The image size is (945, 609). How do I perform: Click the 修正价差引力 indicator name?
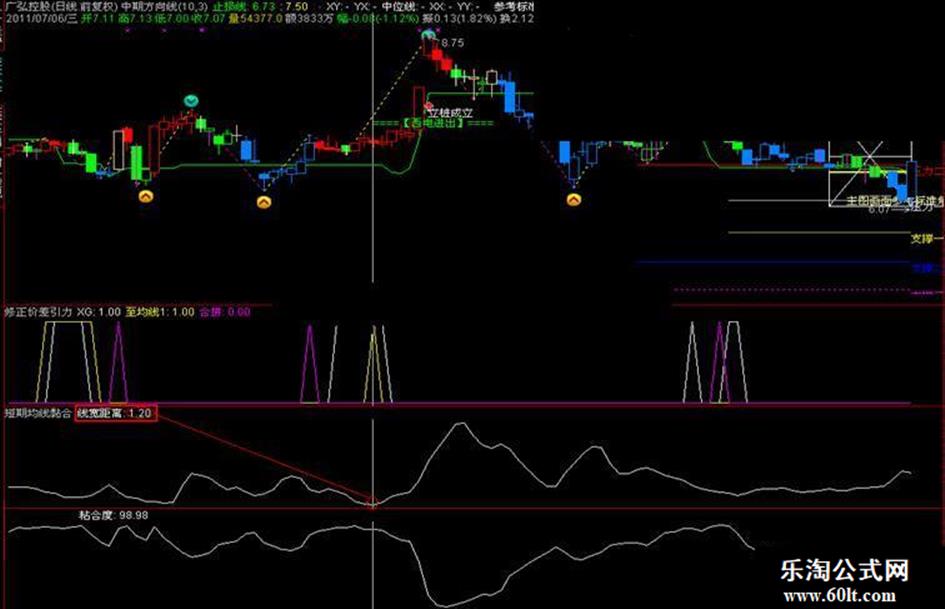pos(38,312)
